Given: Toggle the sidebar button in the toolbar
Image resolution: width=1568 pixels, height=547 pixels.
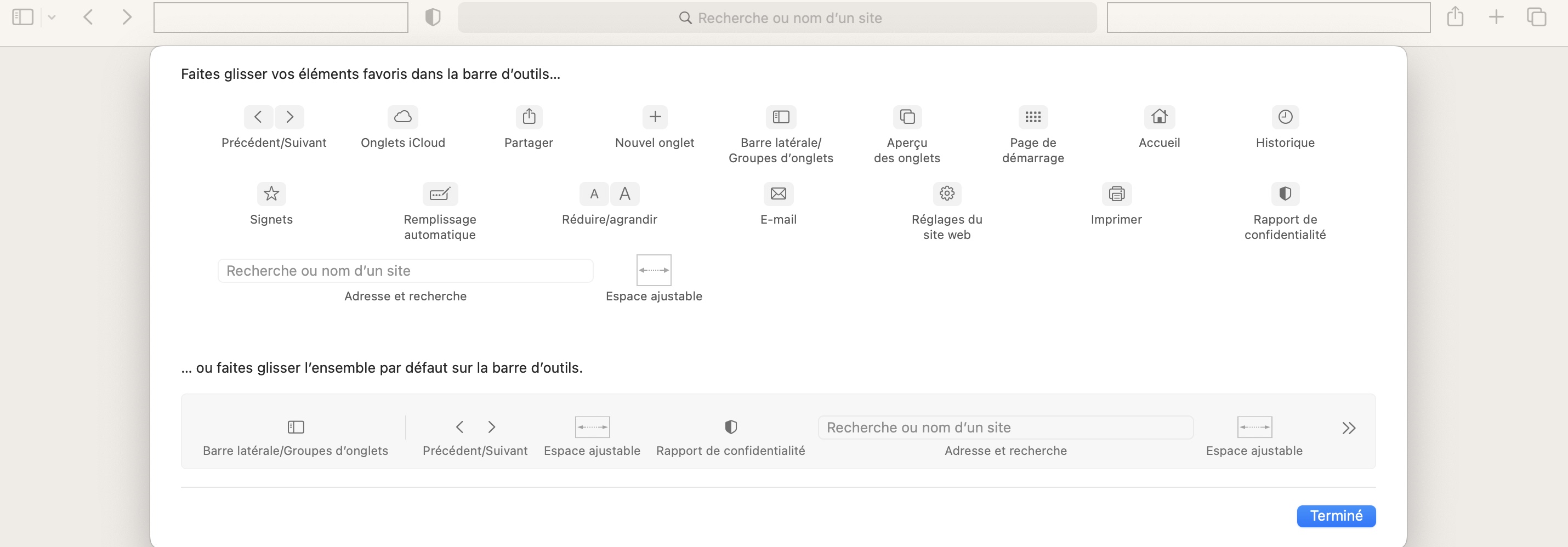Looking at the screenshot, I should 23,18.
